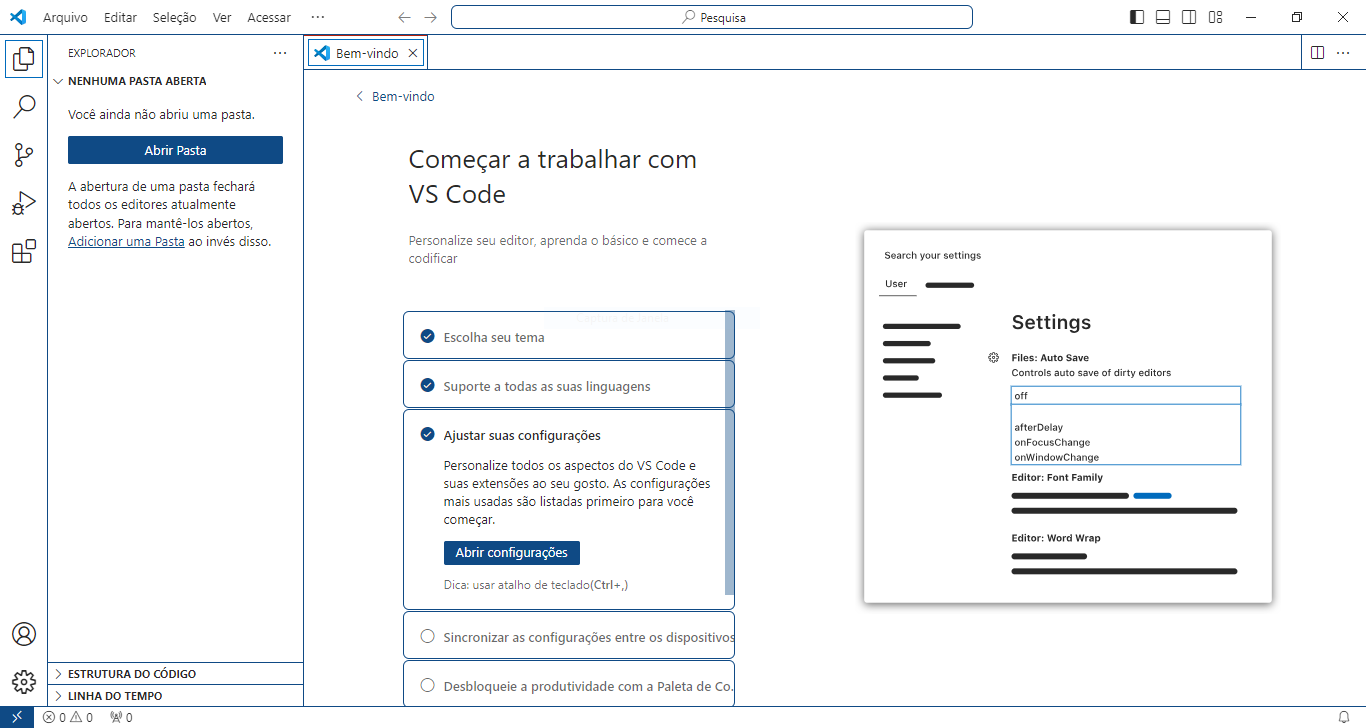Viewport: 1366px width, 728px height.
Task: Toggle the Suporte a todas as suas linguagens checkmark
Action: click(x=428, y=385)
